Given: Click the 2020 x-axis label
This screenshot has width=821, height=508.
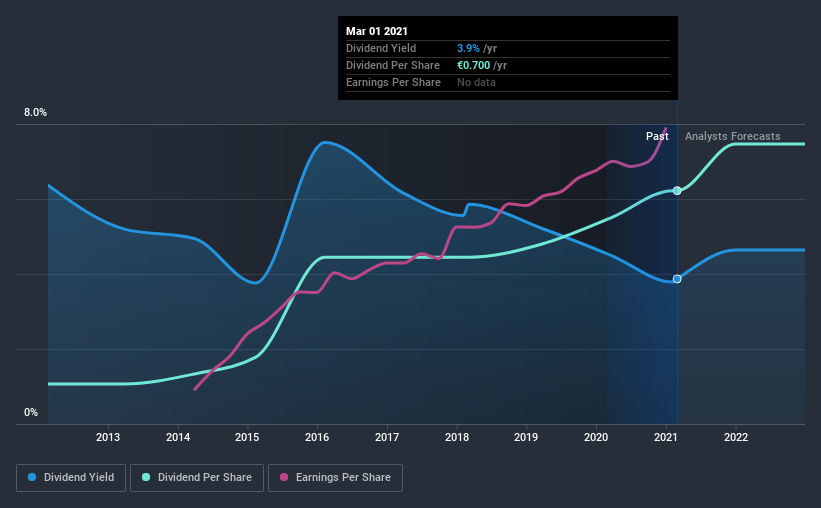Looking at the screenshot, I should point(596,437).
